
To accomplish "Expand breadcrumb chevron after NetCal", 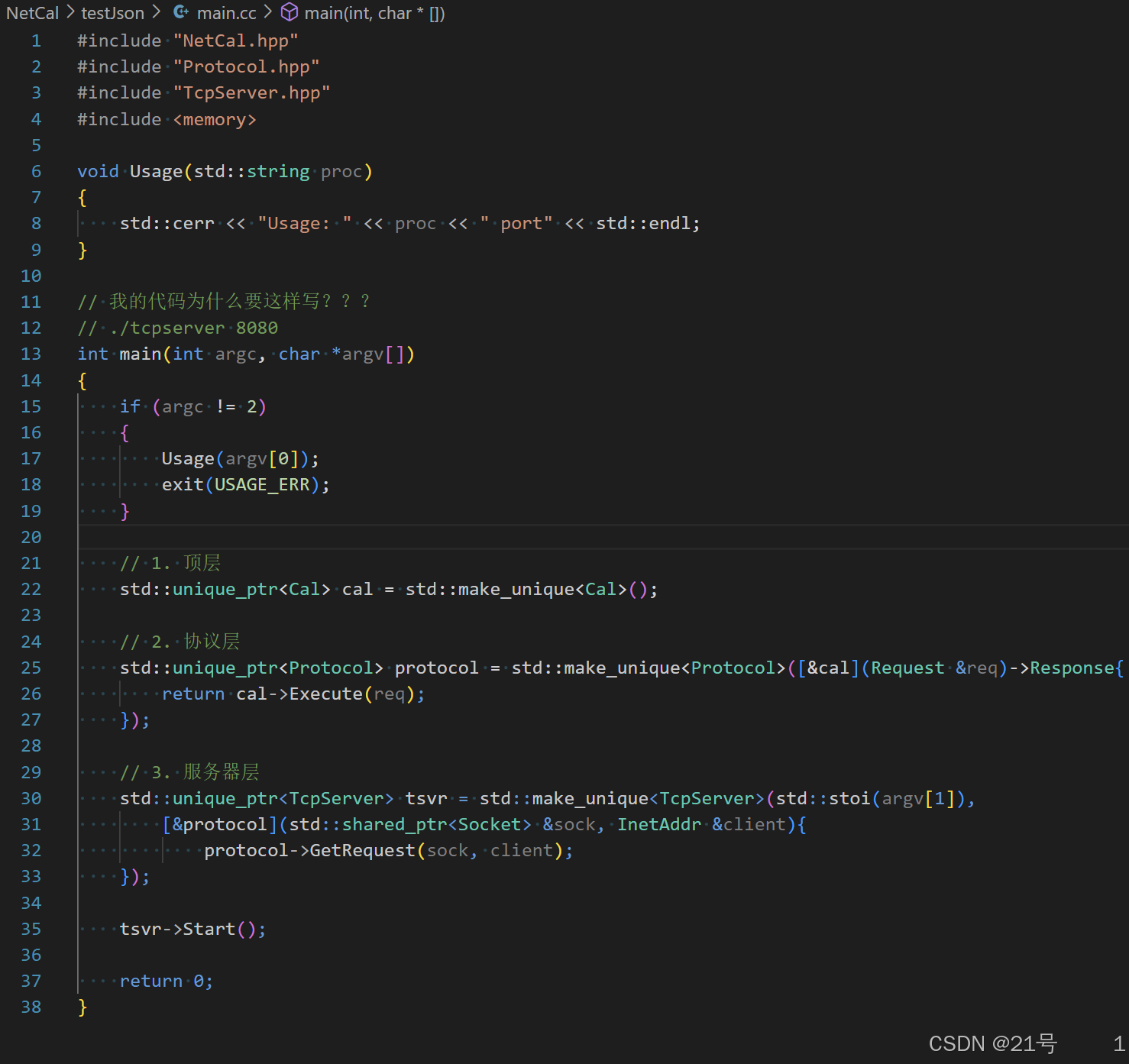I will click(x=70, y=12).
